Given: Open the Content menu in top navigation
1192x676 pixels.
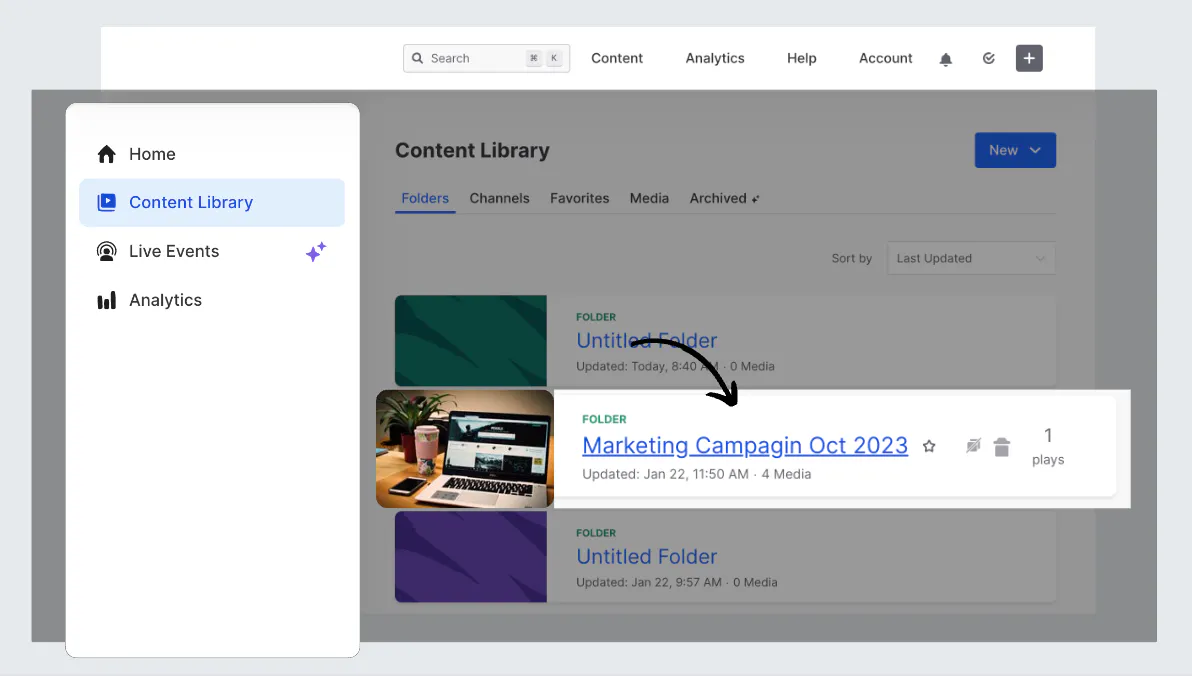Looking at the screenshot, I should [617, 59].
